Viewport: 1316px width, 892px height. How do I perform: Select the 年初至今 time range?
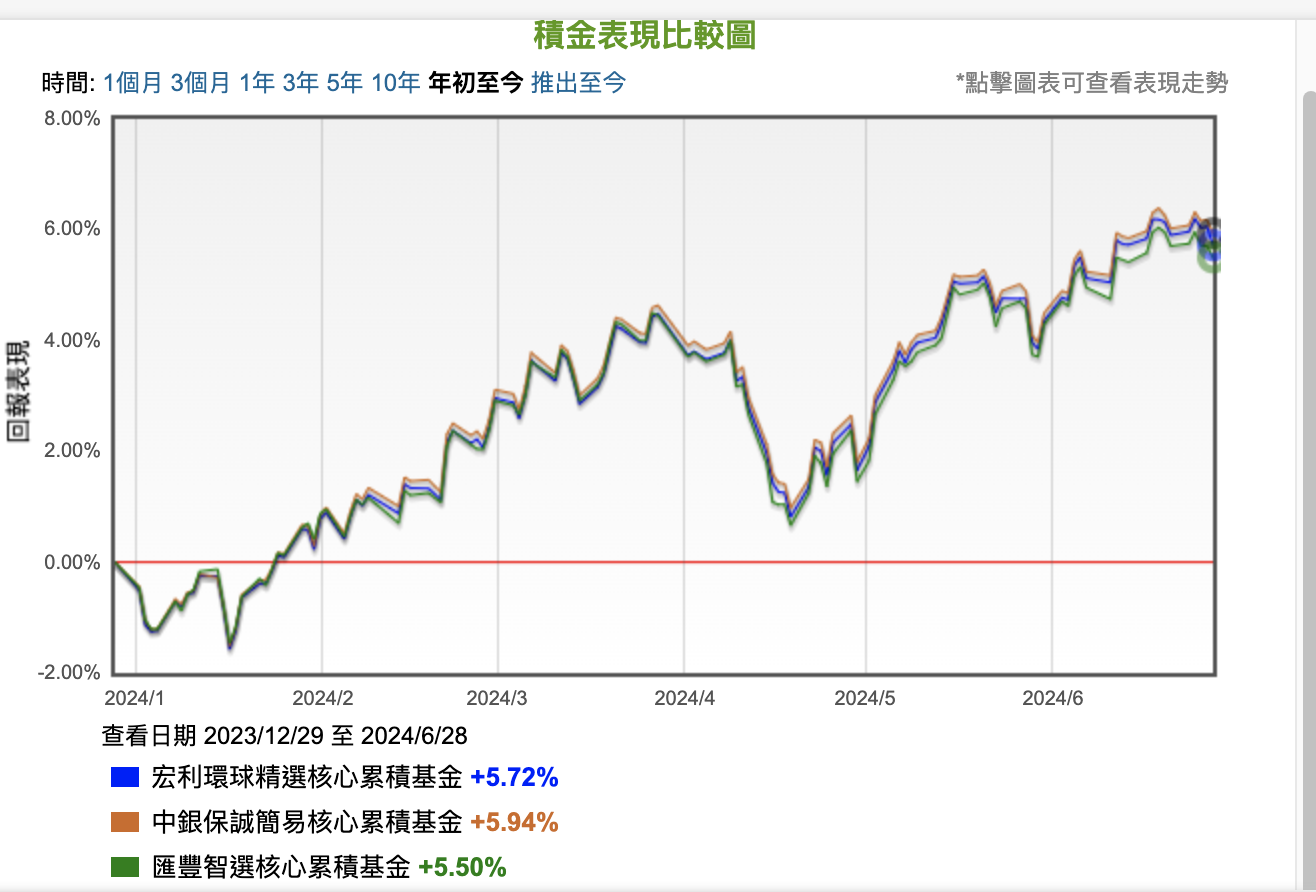tap(475, 83)
